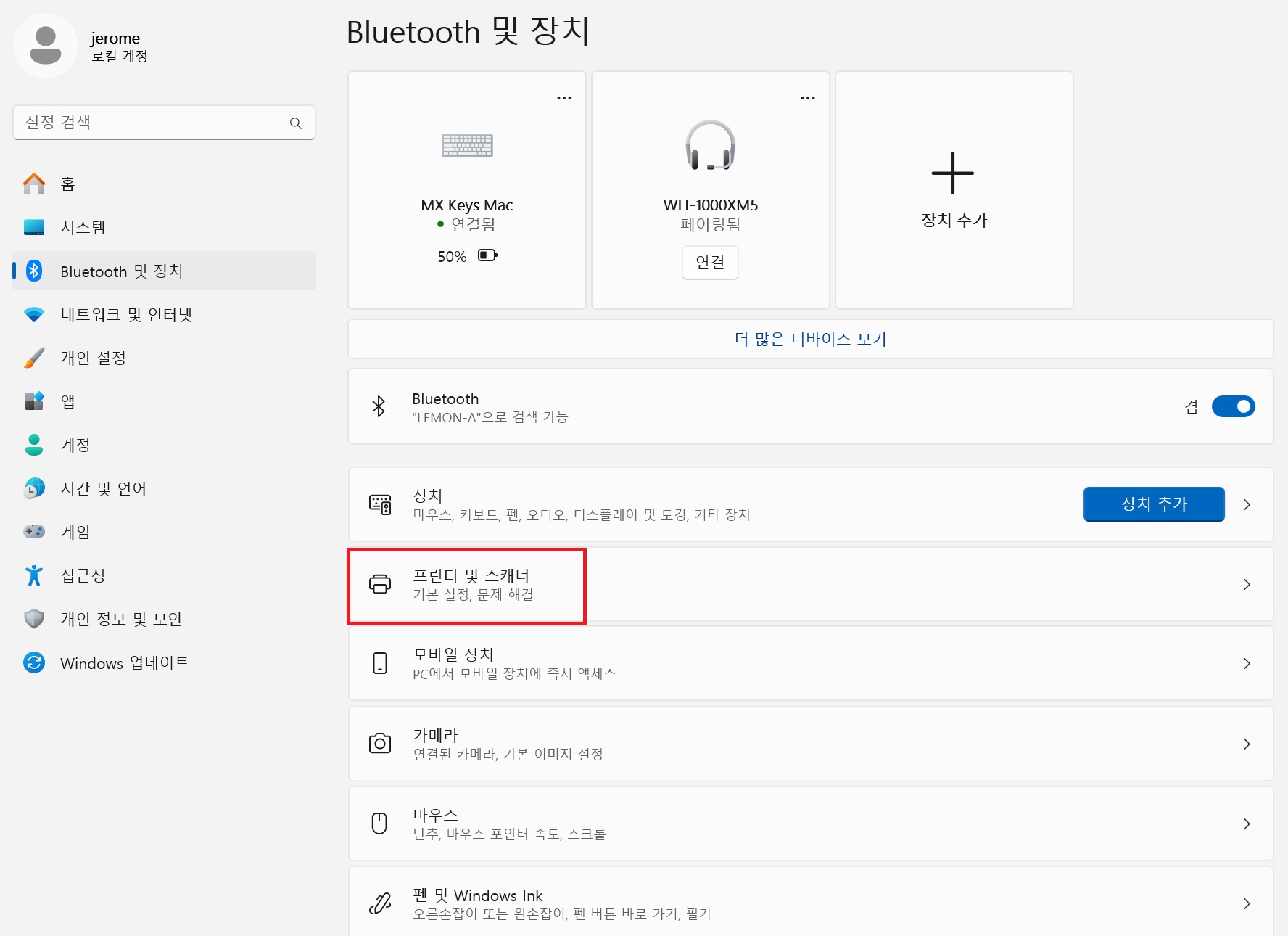This screenshot has width=1288, height=936.
Task: Click the mouse icon for 마우스
Action: (379, 824)
